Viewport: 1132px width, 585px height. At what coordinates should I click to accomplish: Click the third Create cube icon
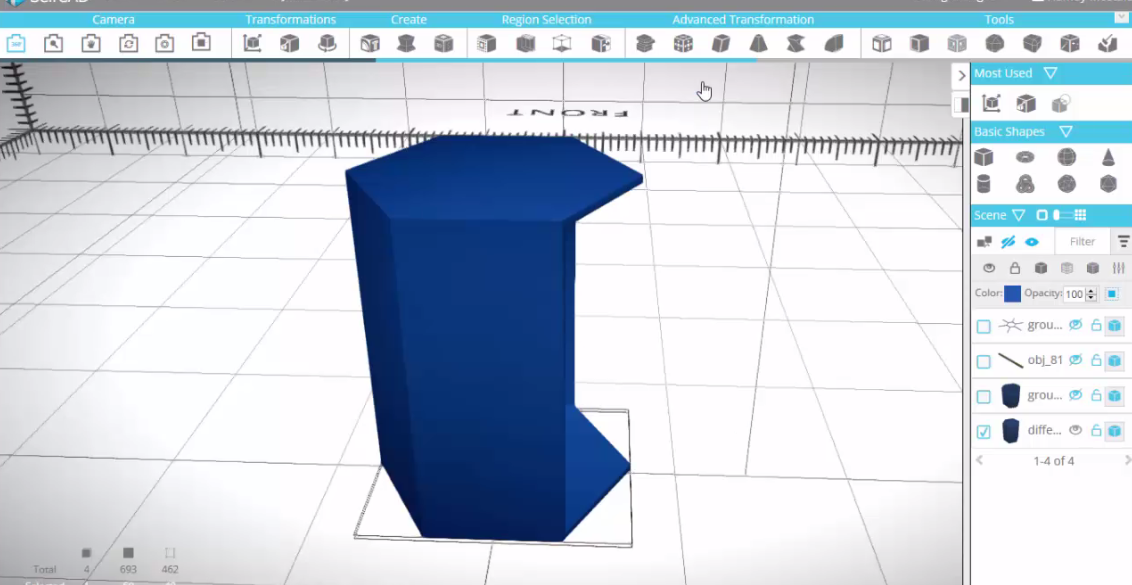(443, 43)
